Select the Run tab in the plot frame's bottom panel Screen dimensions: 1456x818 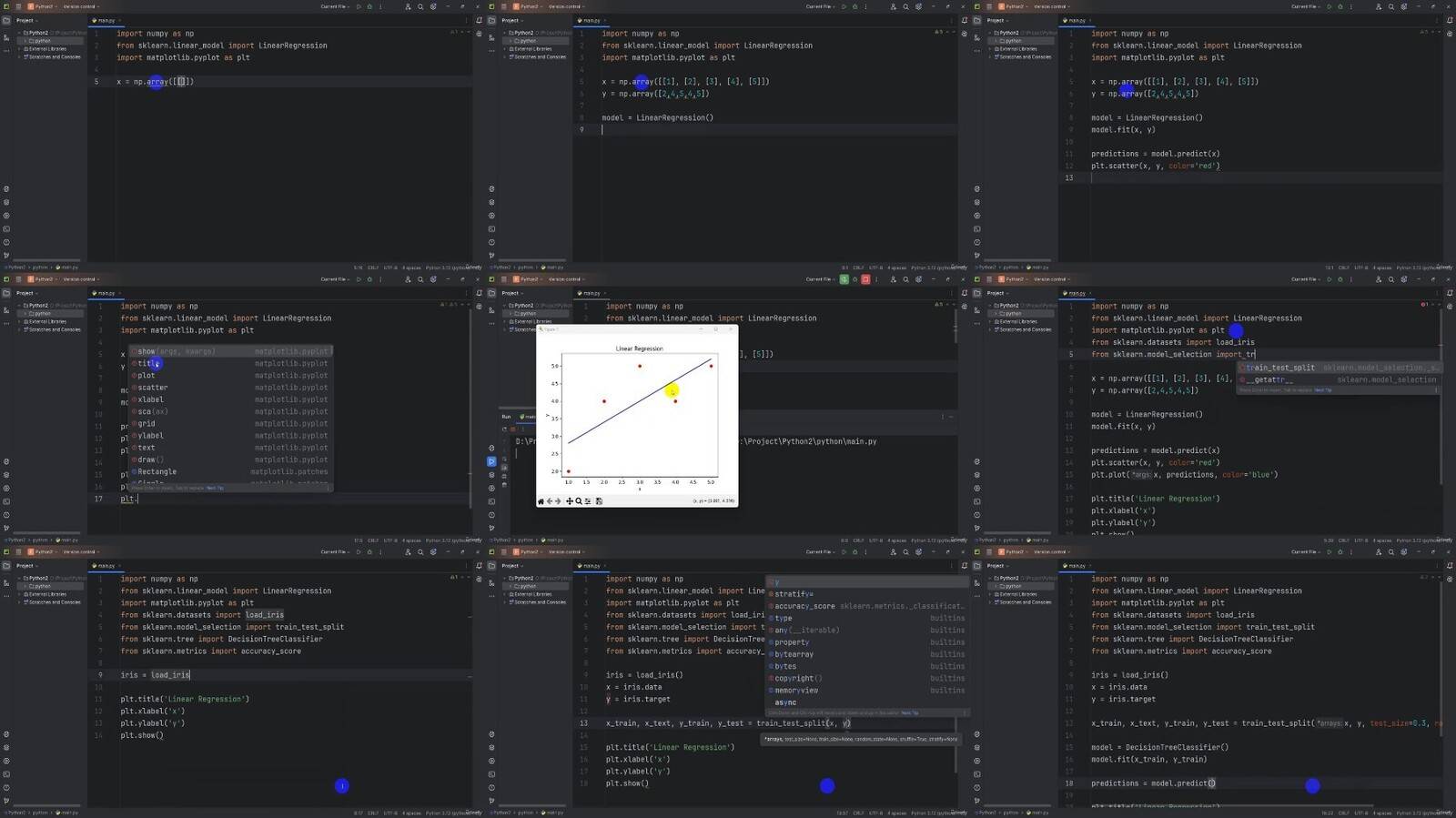[506, 417]
